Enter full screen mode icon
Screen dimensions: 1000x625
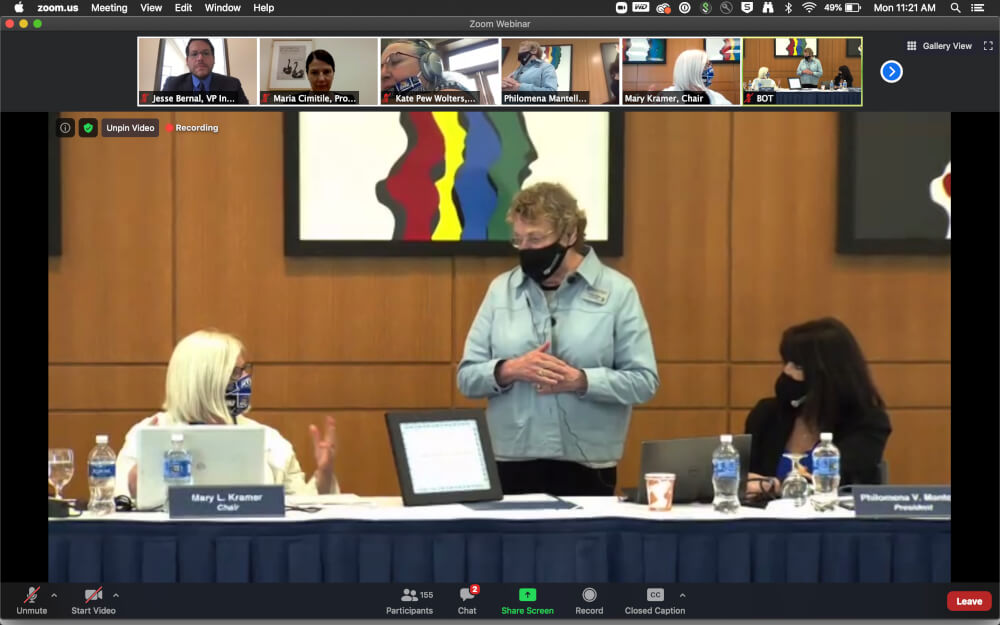coord(988,46)
